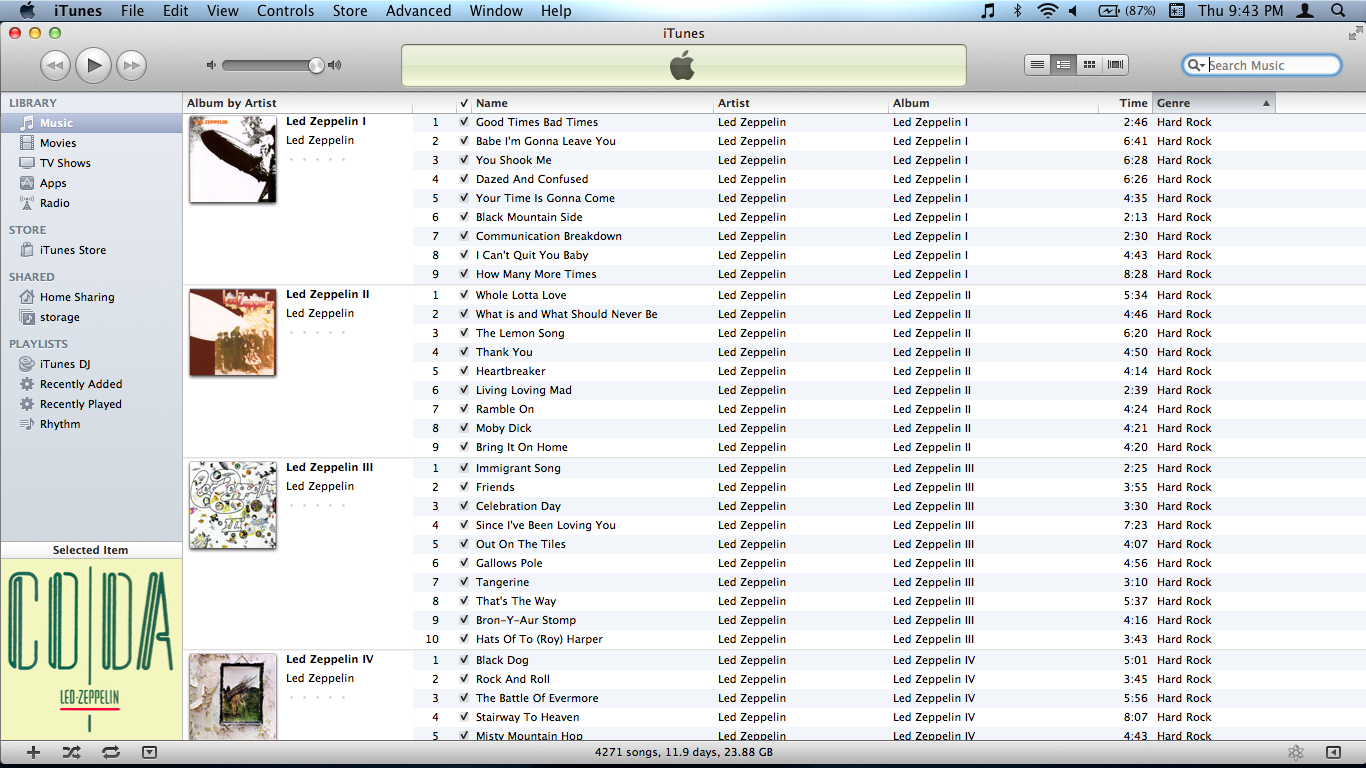1366x768 pixels.
Task: Hide the artwork viewer panel
Action: pos(149,752)
